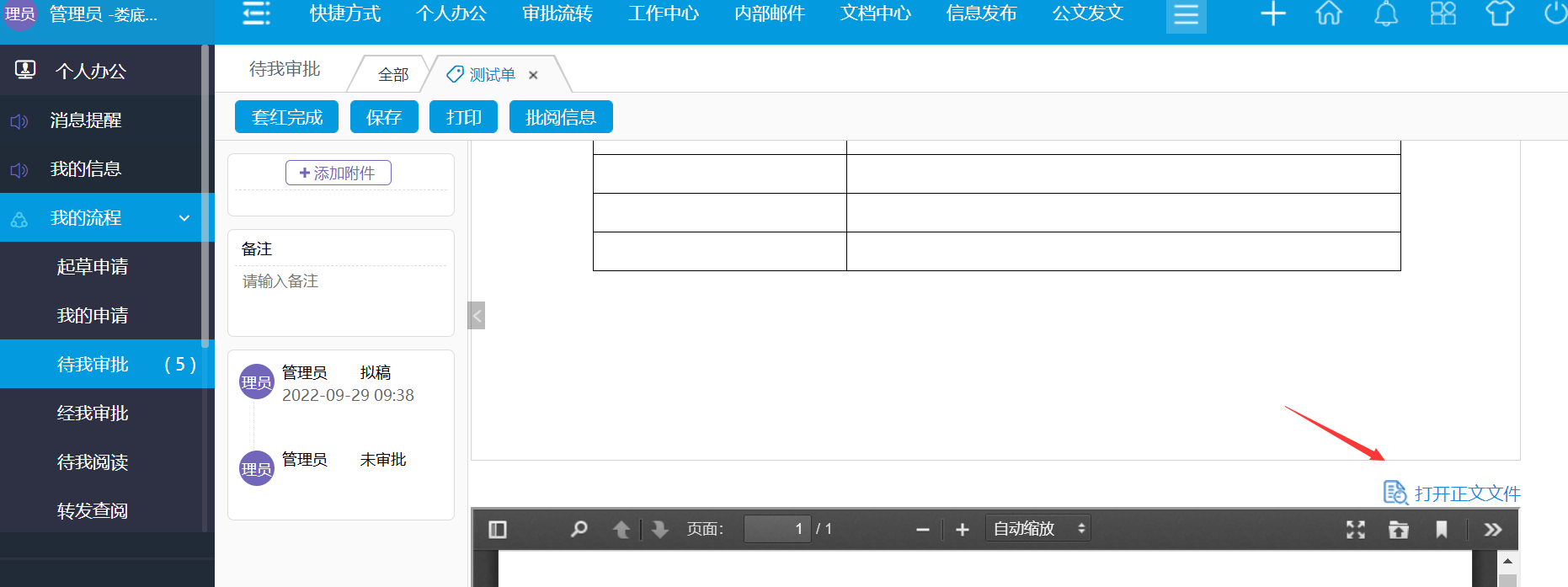The width and height of the screenshot is (1568, 587).
Task: Click the 套红完成 button
Action: (x=286, y=117)
